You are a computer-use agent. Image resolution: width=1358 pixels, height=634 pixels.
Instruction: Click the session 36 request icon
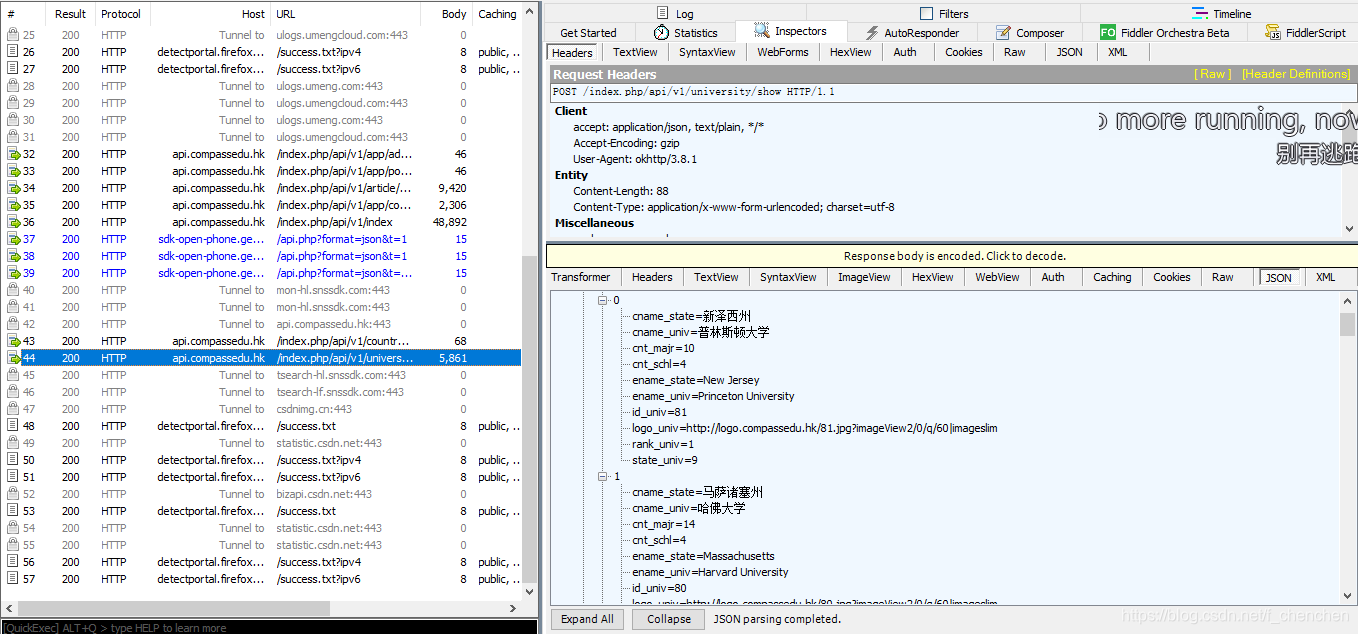point(14,222)
